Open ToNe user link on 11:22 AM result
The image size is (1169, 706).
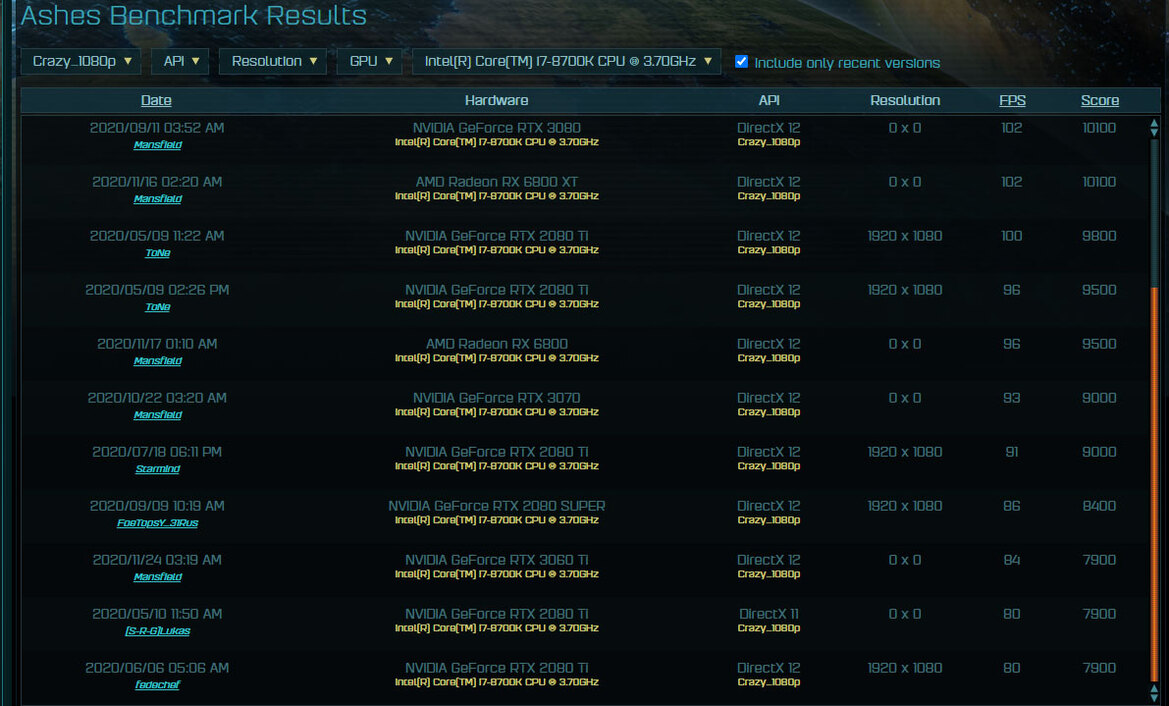point(157,253)
